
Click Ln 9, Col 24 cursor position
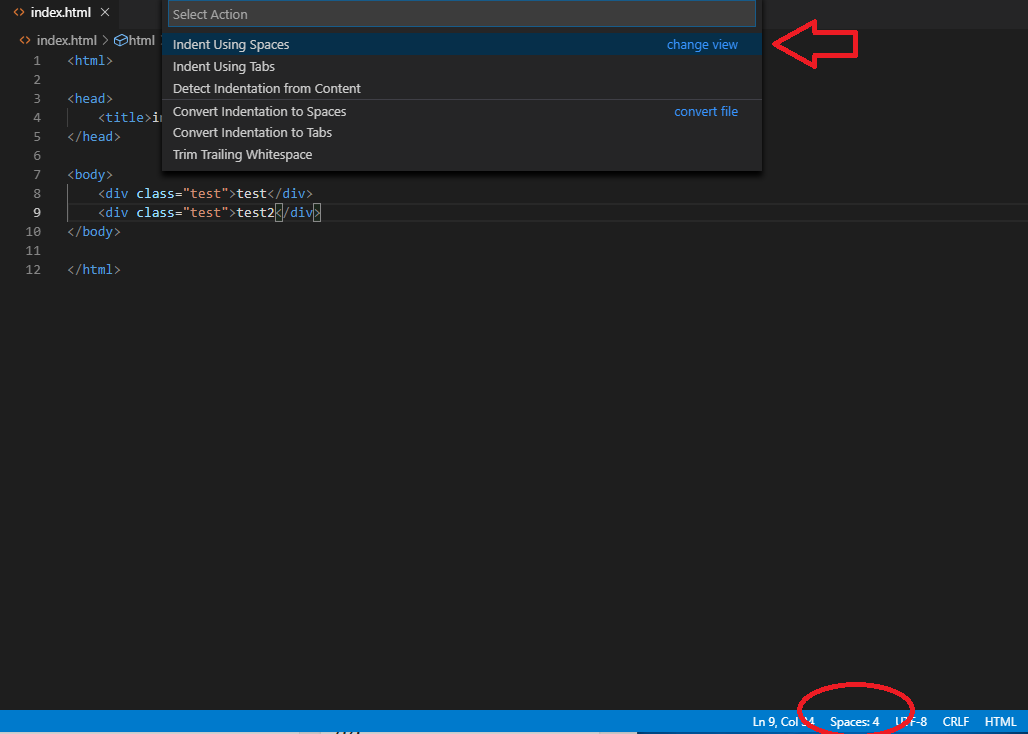[783, 722]
